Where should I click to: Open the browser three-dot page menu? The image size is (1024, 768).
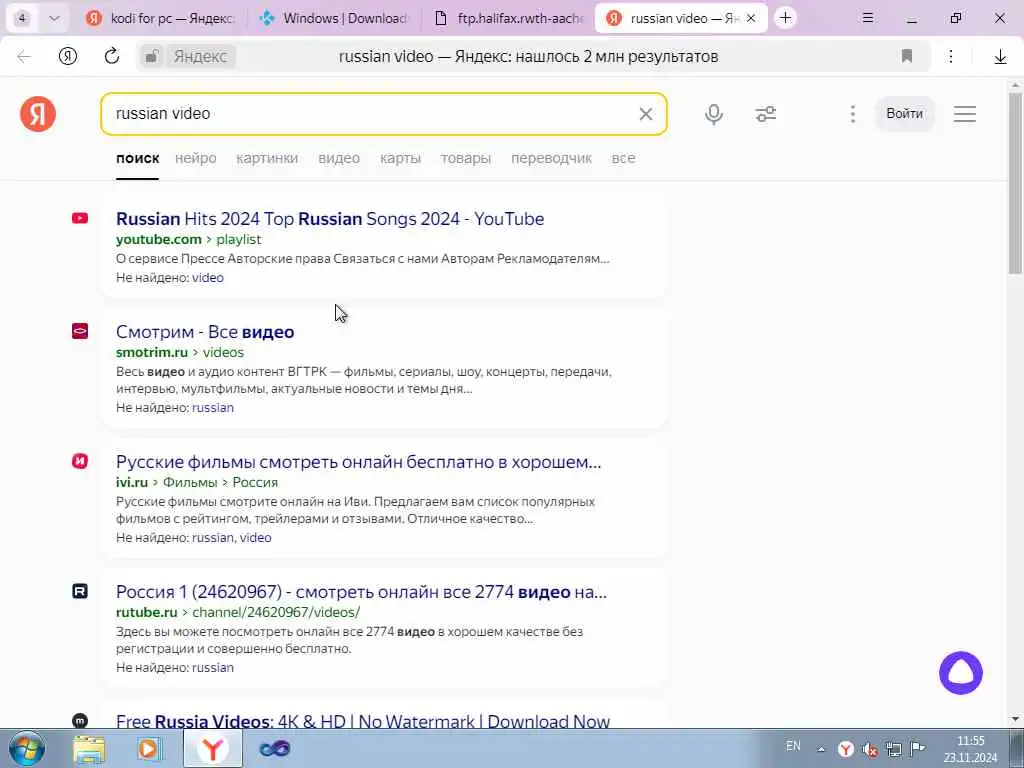pyautogui.click(x=951, y=57)
